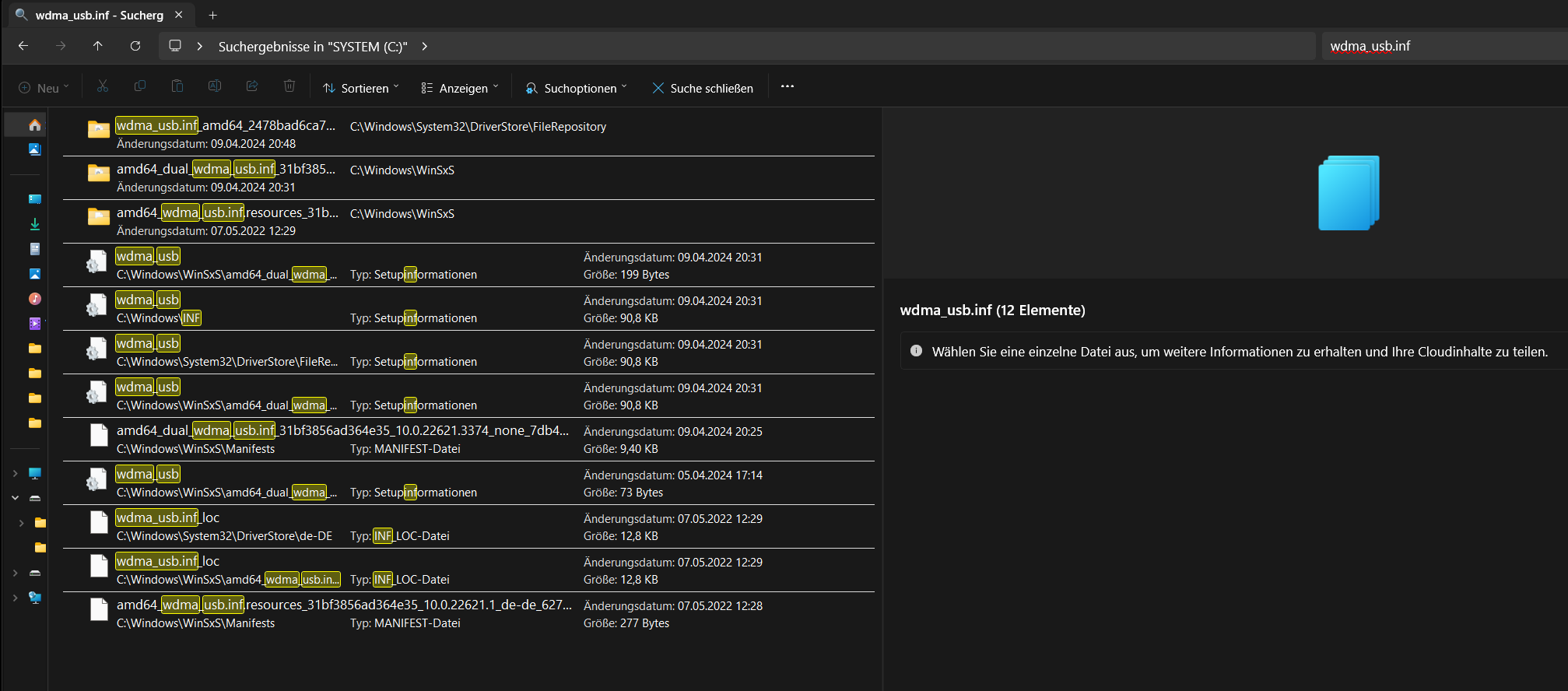Select wdma_usb file sized 199 Bytes

468,265
